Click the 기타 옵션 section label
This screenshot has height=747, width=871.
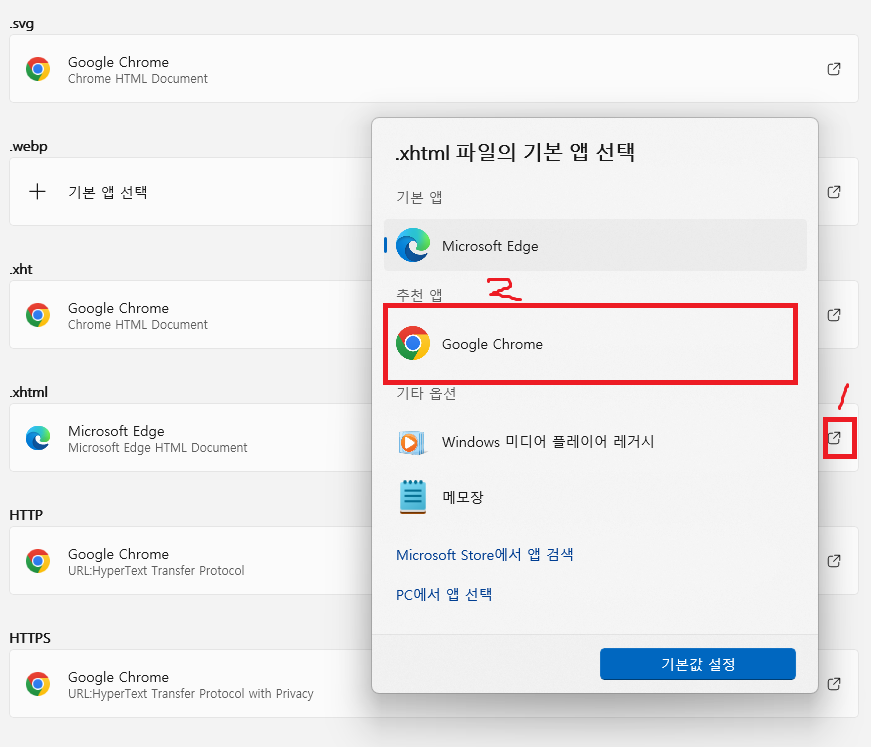click(x=426, y=394)
